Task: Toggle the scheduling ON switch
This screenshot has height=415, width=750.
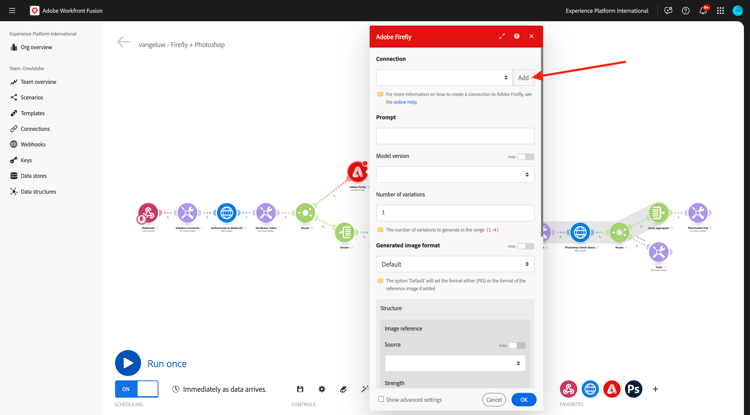Action: coord(137,389)
